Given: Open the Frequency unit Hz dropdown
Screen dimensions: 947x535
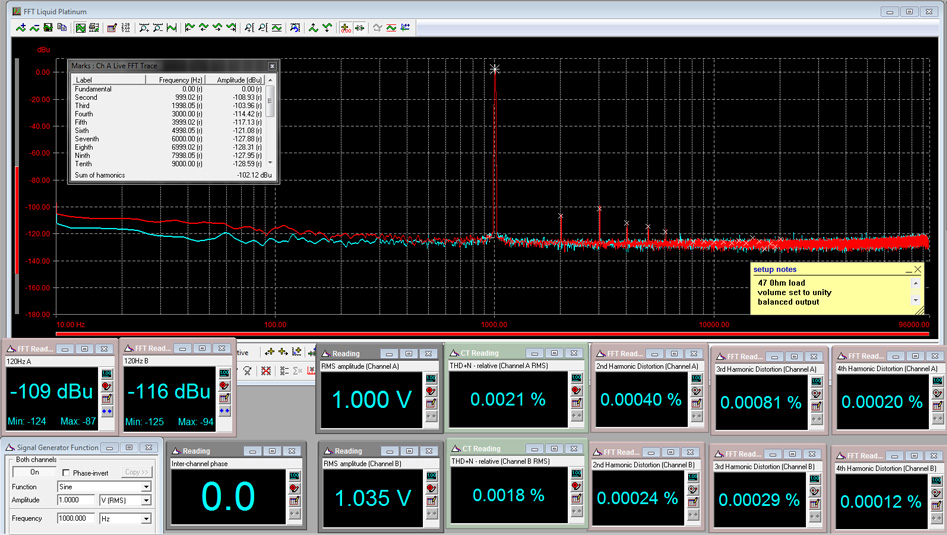Looking at the screenshot, I should pyautogui.click(x=146, y=519).
